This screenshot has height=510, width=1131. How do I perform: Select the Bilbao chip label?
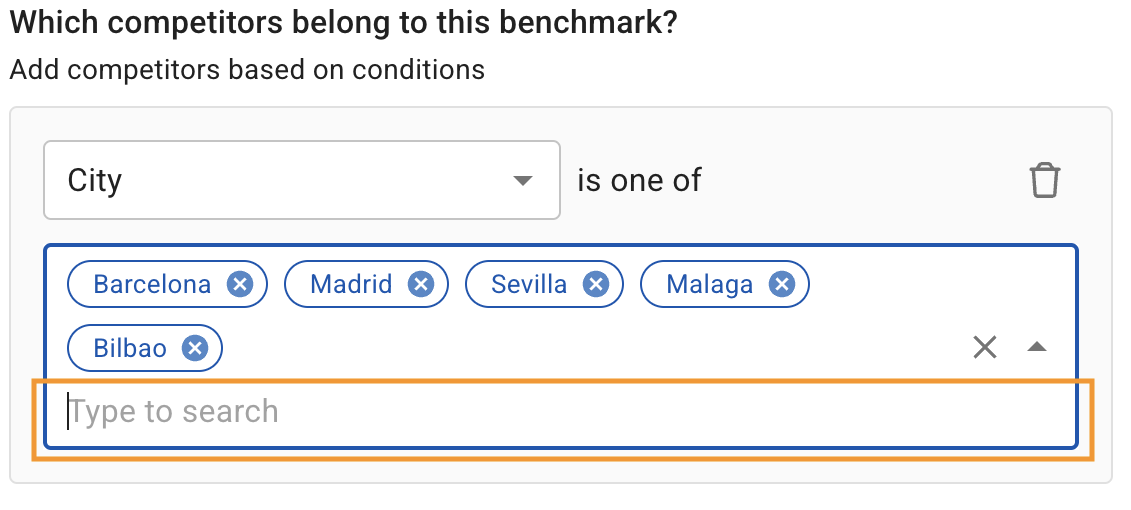(130, 348)
